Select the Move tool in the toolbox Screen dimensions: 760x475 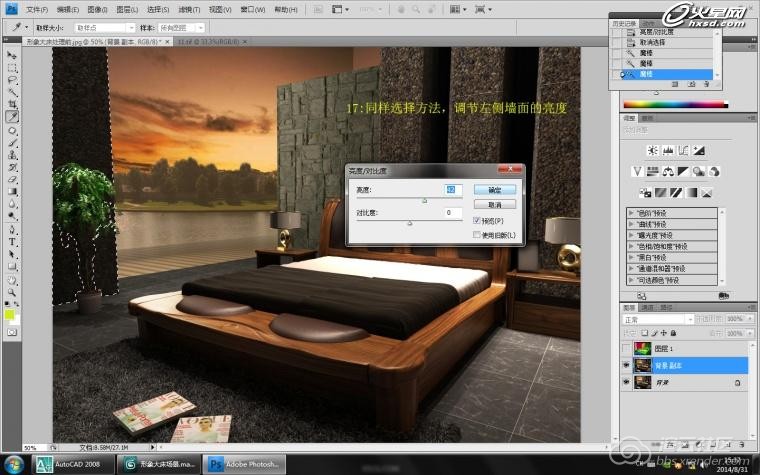(12, 55)
